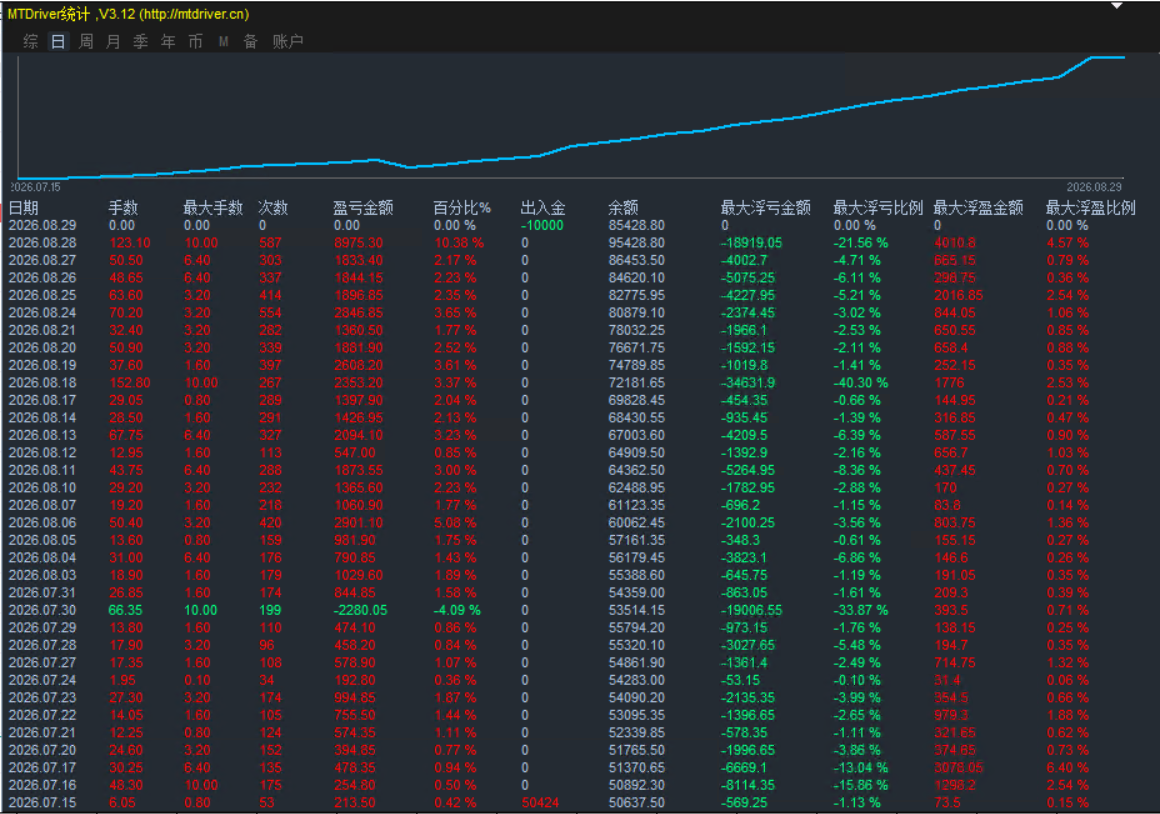Select the 2026.08.21 date cell
The image size is (1160, 814).
click(43, 330)
